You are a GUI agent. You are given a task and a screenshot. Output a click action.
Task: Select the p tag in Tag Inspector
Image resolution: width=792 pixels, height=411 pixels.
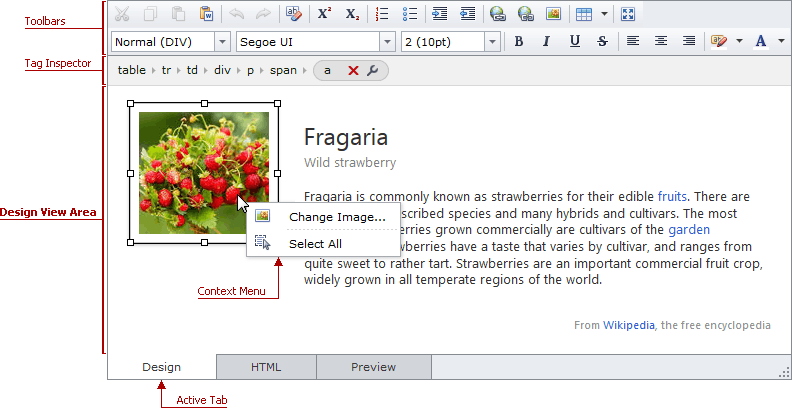point(250,71)
